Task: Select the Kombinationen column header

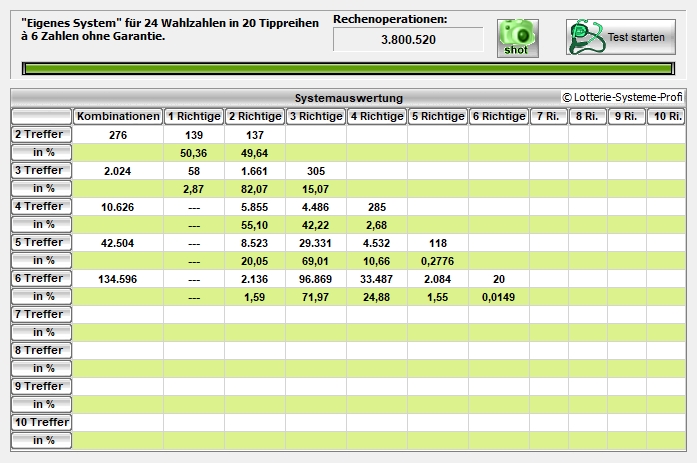Action: (x=118, y=116)
